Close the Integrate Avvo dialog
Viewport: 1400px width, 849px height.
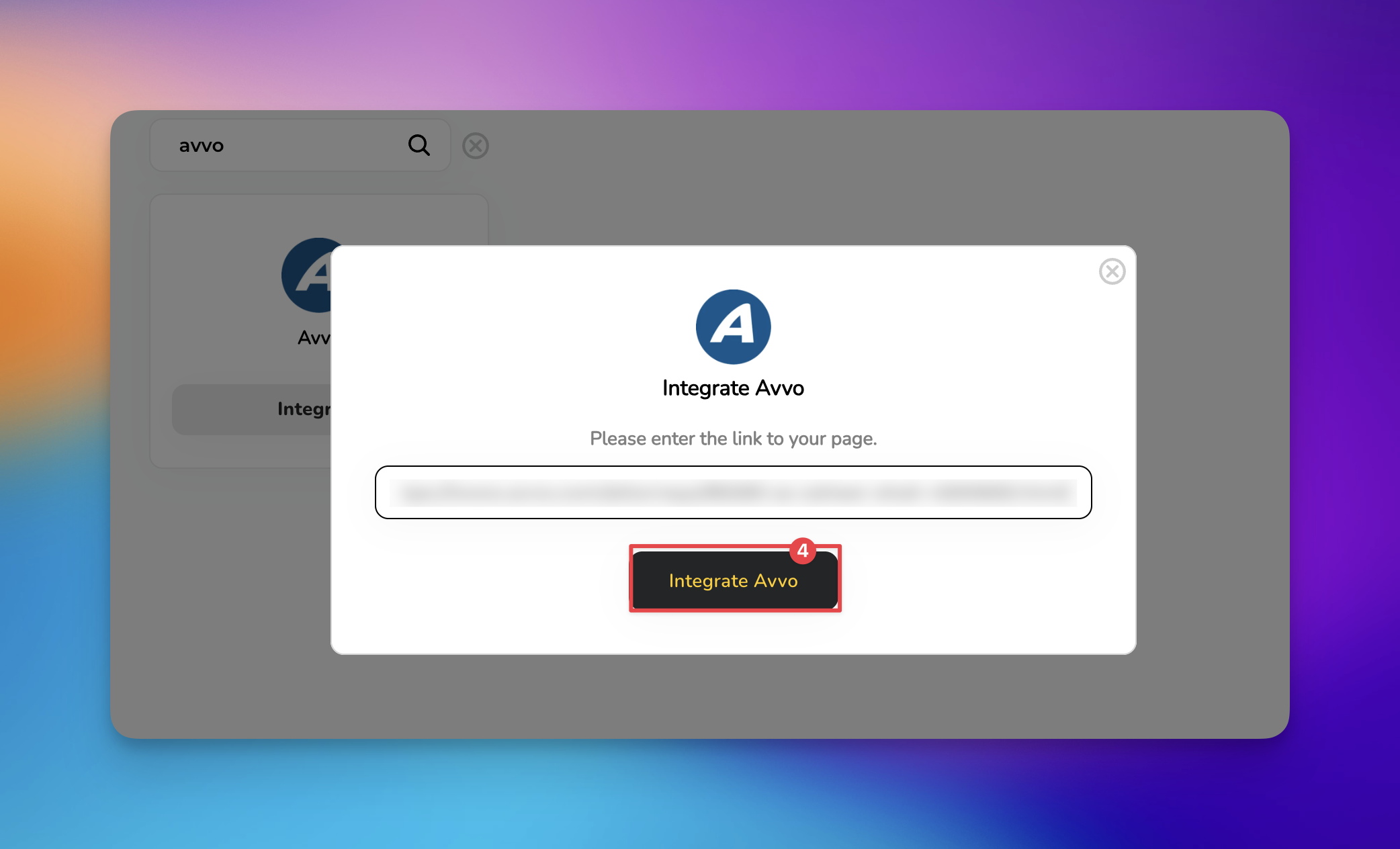click(x=1112, y=271)
